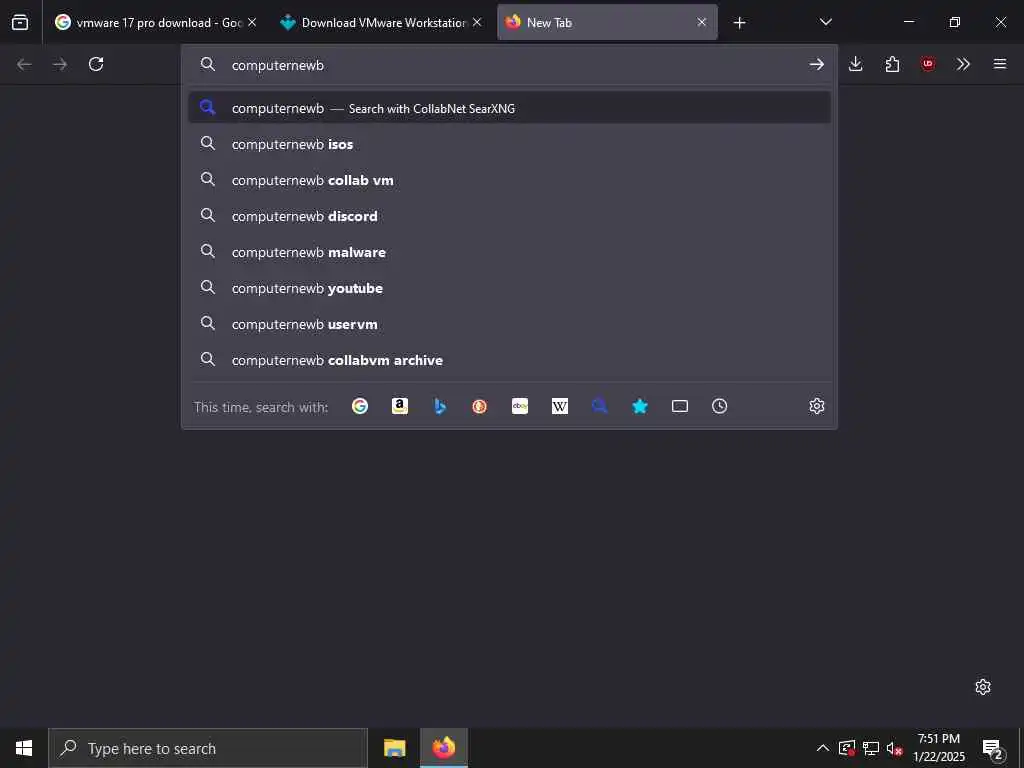Select computernewb collabvm archive suggestion
This screenshot has width=1024, height=768.
[509, 360]
